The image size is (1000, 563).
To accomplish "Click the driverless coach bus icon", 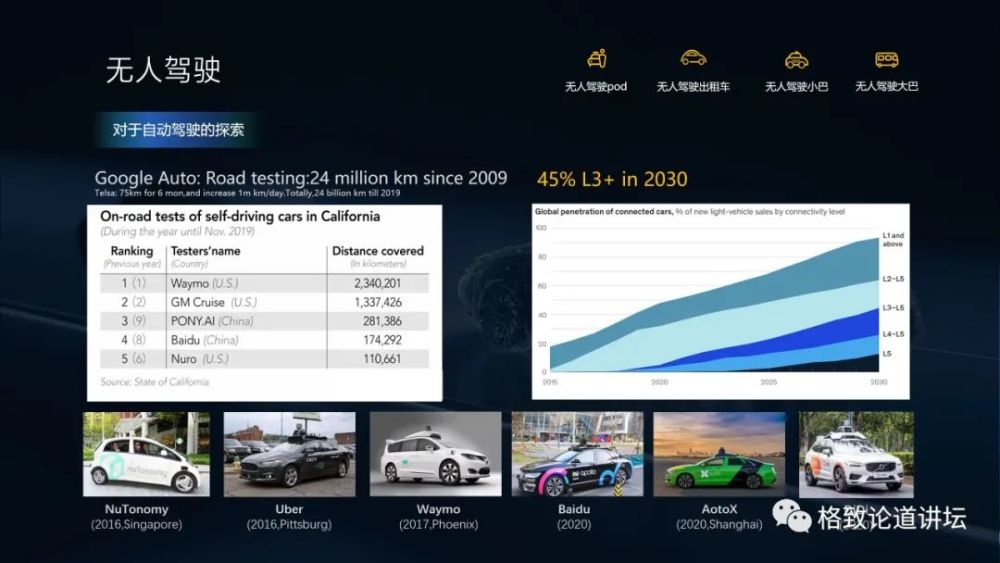I will 886,60.
